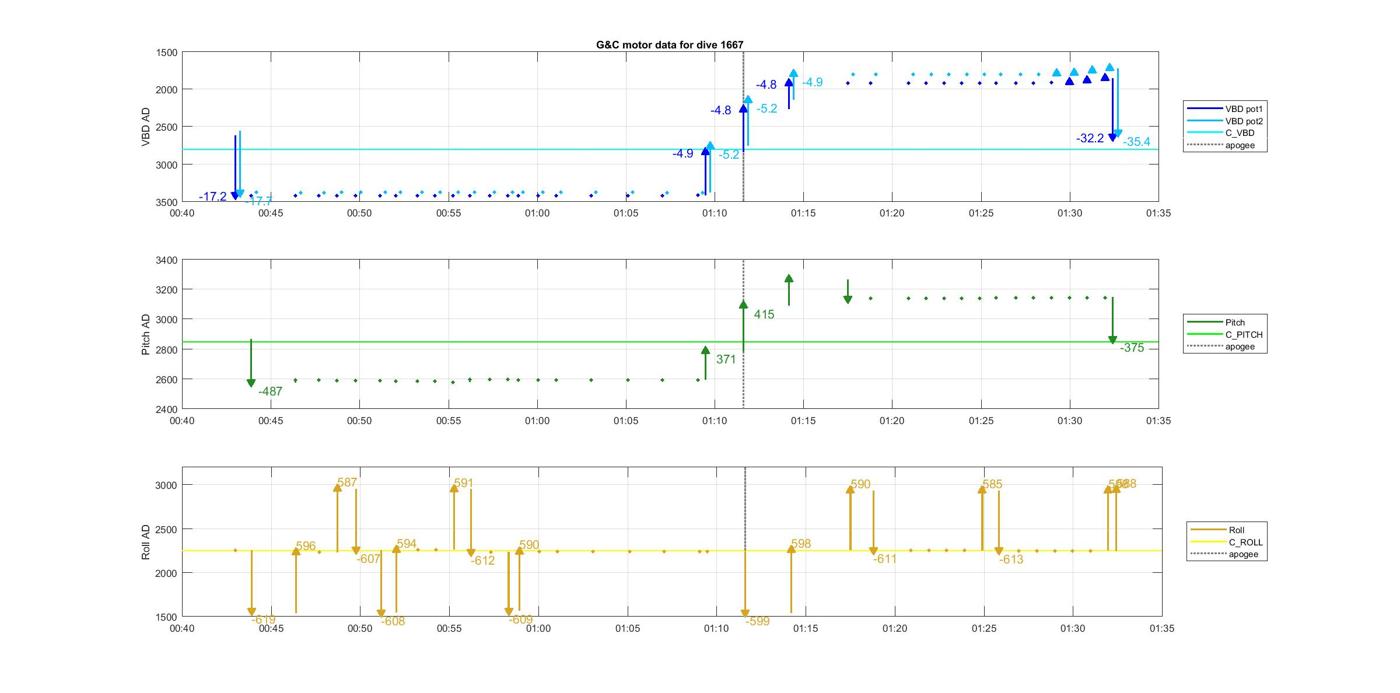
Task: Click the '-17.2' VBD data label
Action: (x=212, y=197)
